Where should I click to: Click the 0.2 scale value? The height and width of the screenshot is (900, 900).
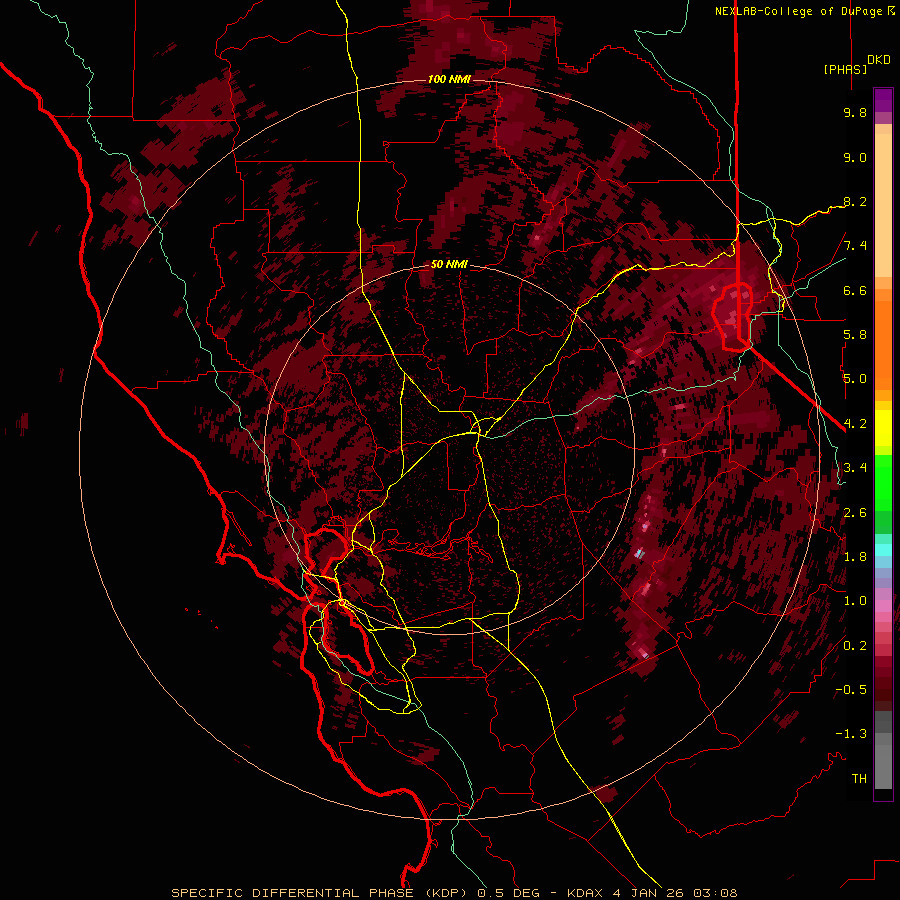tap(855, 645)
